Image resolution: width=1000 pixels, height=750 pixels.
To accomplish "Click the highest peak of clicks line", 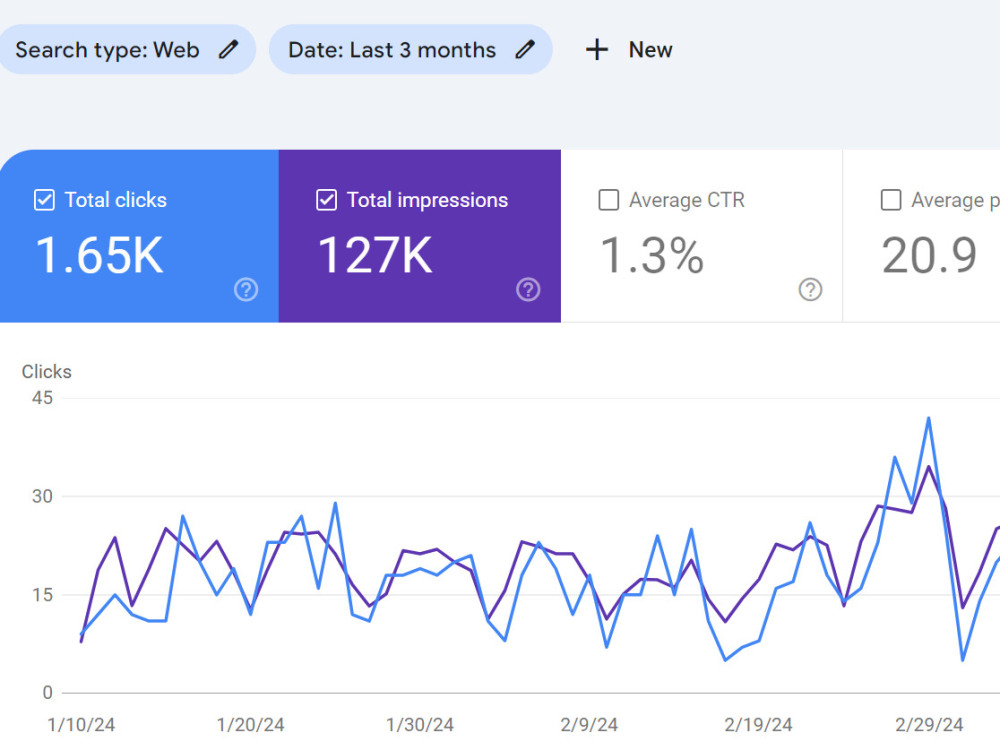I will pos(929,418).
